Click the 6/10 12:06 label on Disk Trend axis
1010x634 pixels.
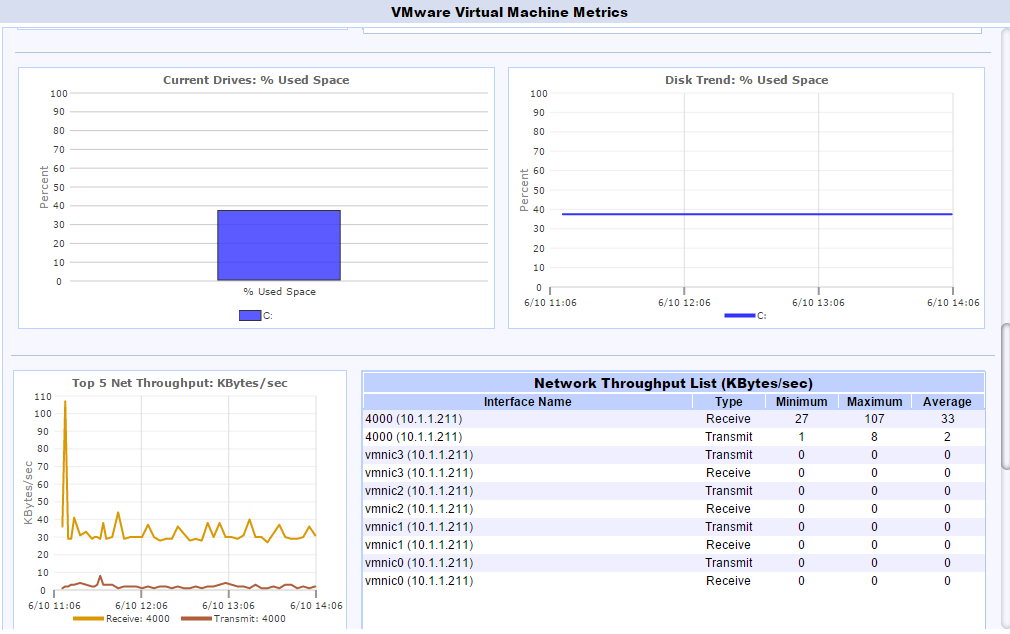[x=684, y=303]
